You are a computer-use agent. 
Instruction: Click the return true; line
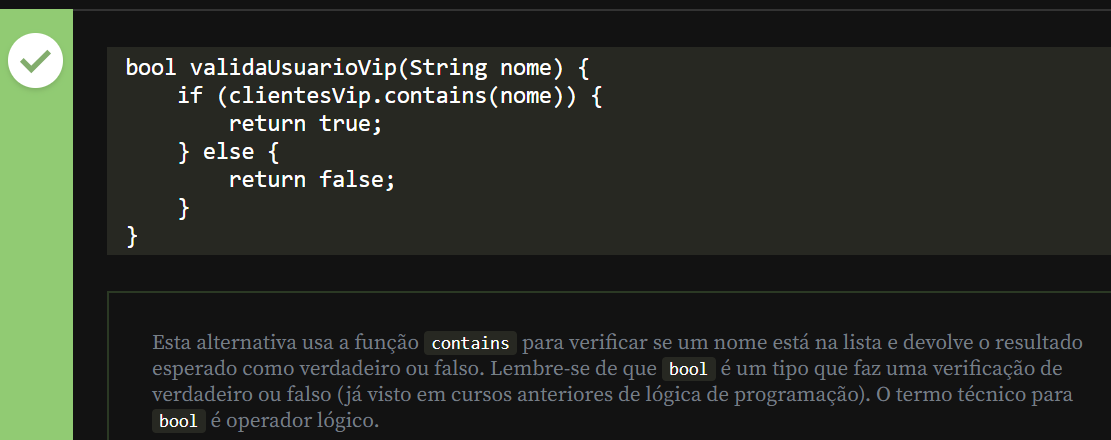click(306, 124)
